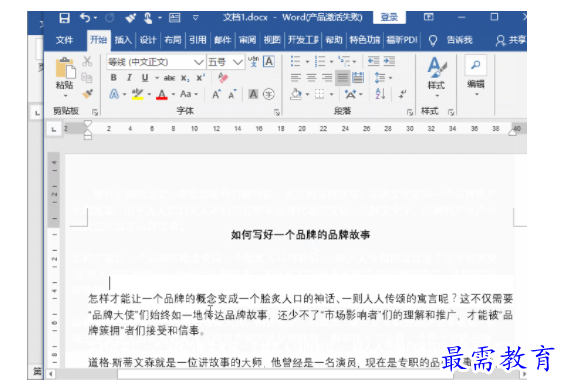Toggle superscript formatting
The height and width of the screenshot is (390, 563).
click(x=200, y=78)
